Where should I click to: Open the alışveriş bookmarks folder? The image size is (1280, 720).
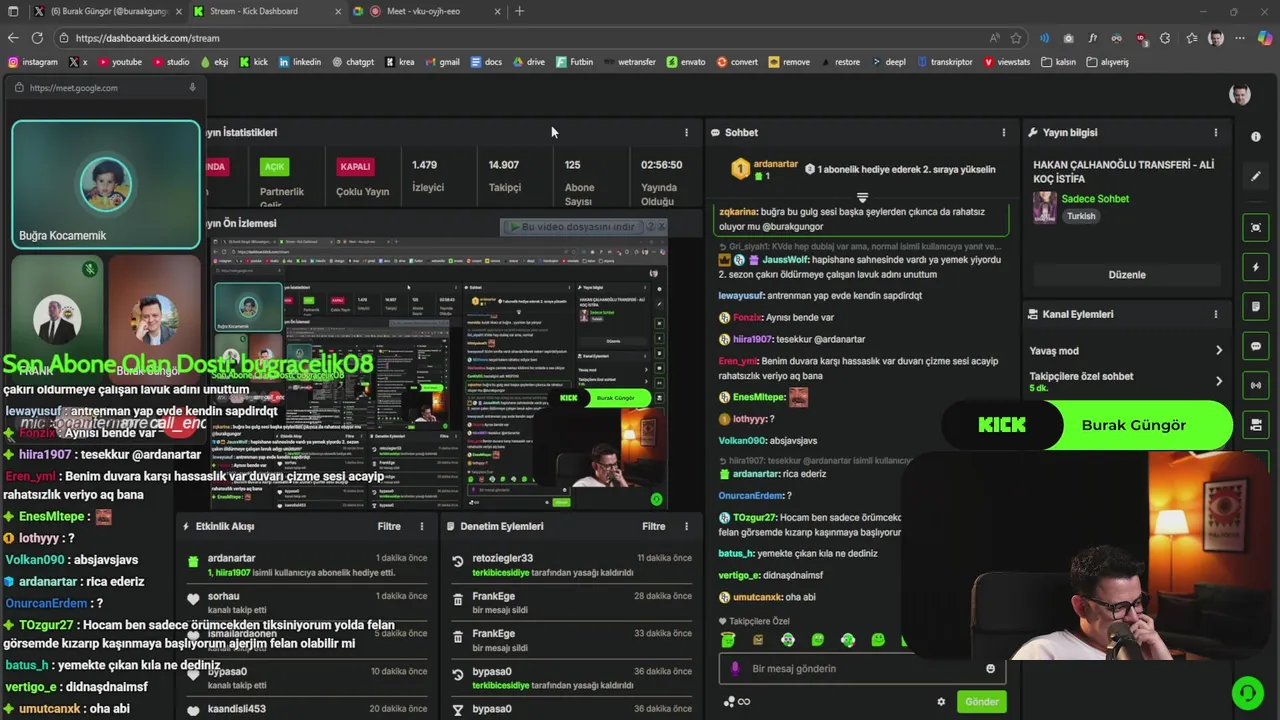(x=1107, y=62)
